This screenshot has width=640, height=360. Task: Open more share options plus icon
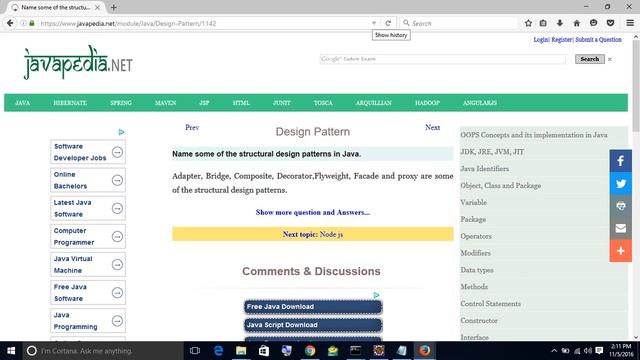(x=621, y=251)
